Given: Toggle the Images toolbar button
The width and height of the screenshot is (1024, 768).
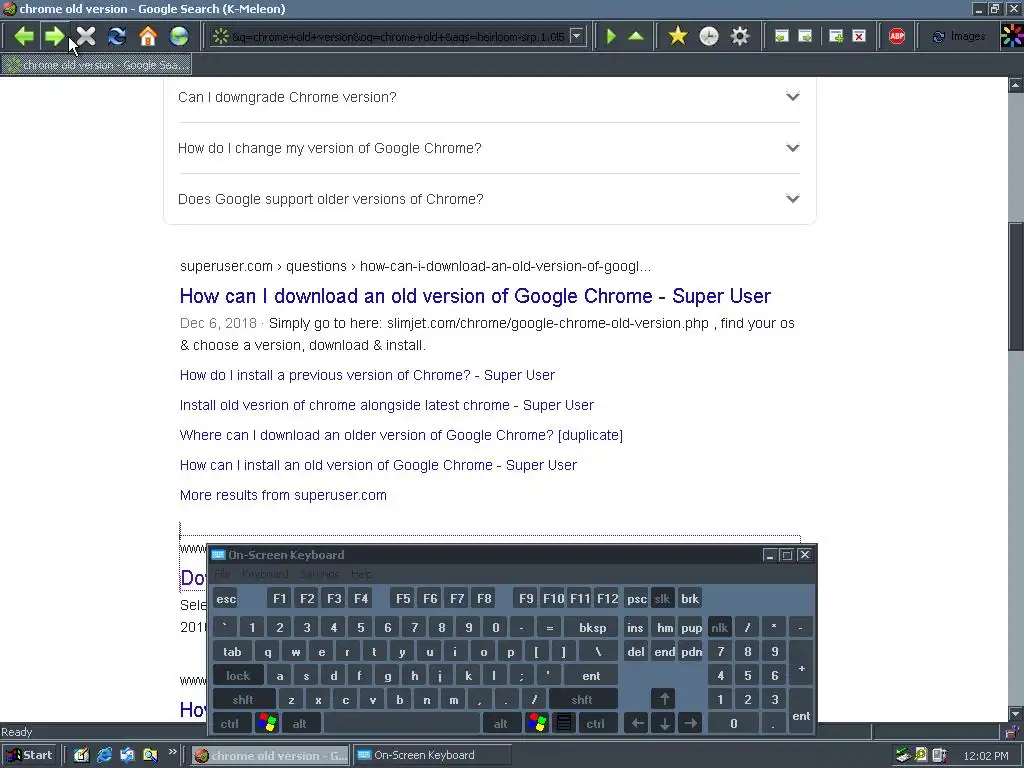Looking at the screenshot, I should coord(959,37).
